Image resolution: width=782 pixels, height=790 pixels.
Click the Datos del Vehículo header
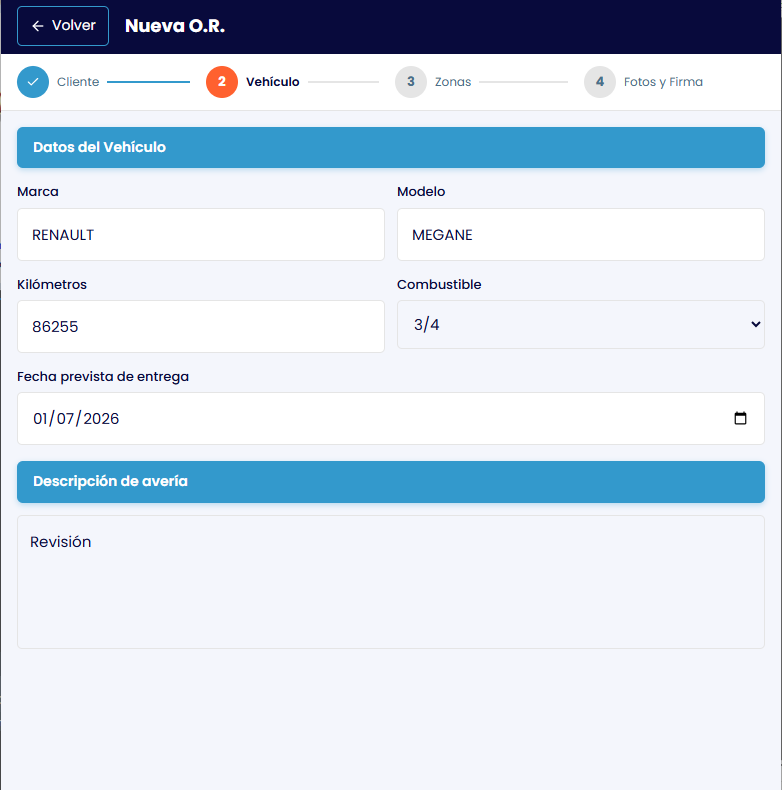[x=390, y=147]
